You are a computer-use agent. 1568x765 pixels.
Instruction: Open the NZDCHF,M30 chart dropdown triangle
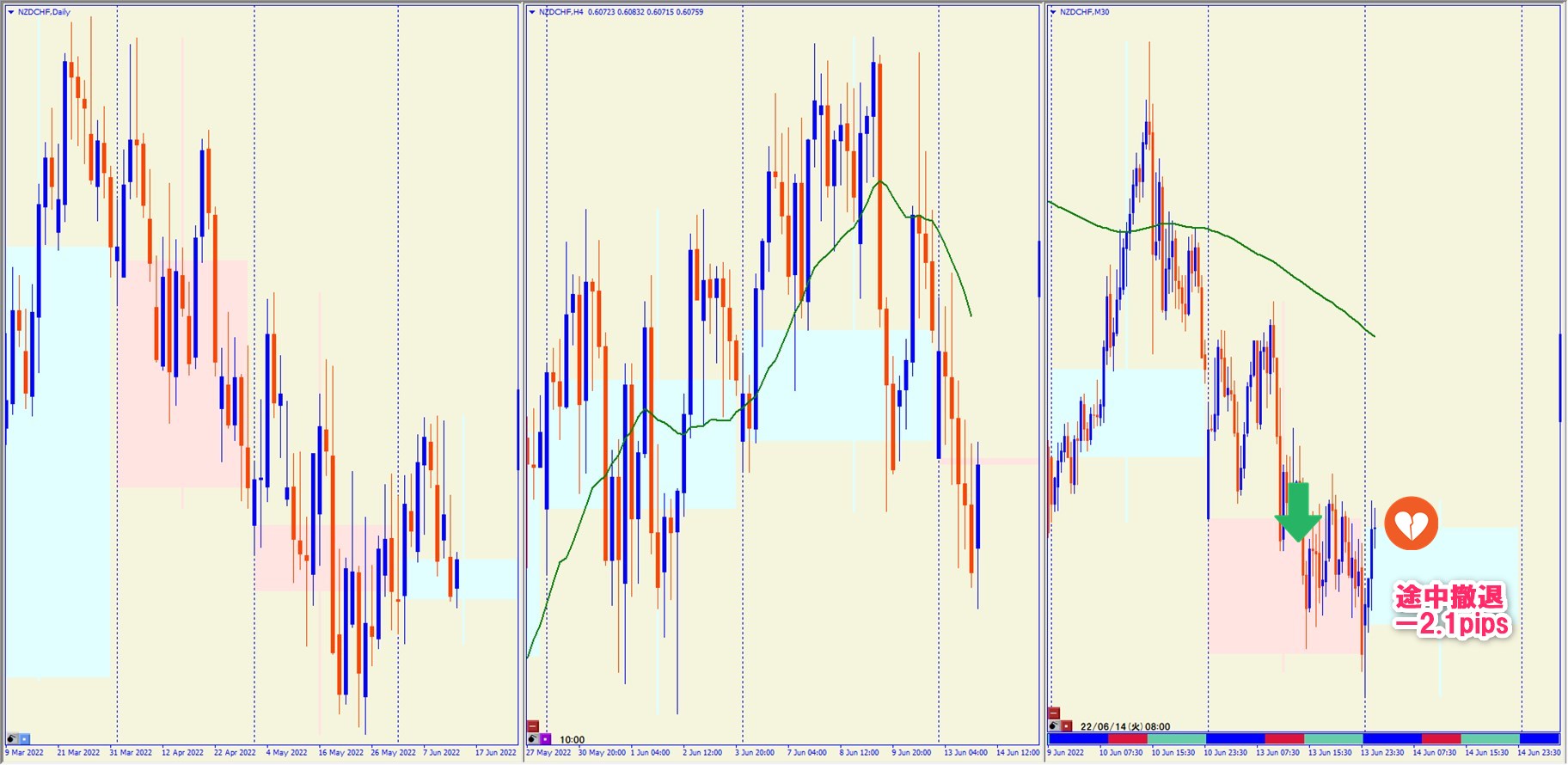click(1053, 12)
